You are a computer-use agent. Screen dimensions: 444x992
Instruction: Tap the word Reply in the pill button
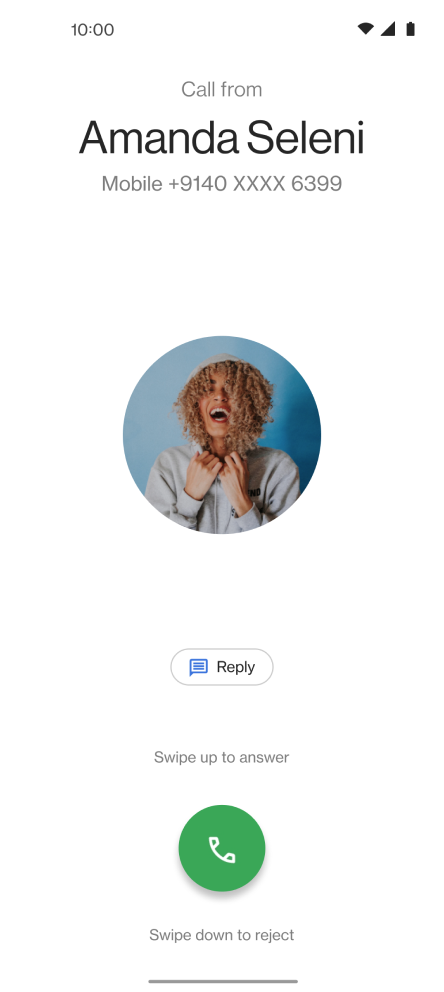[x=236, y=667]
